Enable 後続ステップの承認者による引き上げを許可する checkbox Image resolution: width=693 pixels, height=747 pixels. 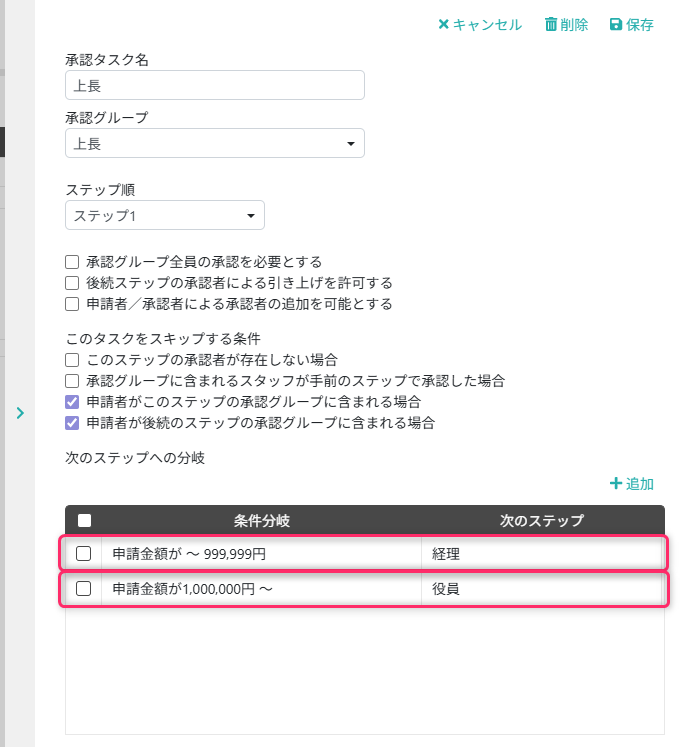click(x=72, y=283)
